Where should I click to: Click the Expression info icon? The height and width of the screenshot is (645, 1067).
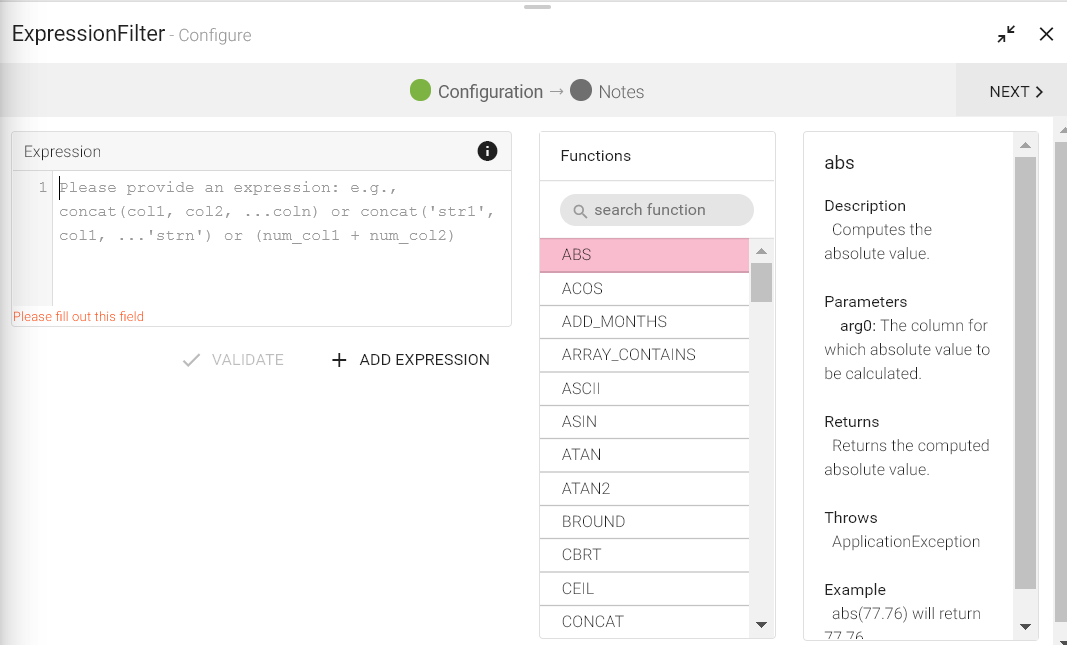[x=487, y=151]
